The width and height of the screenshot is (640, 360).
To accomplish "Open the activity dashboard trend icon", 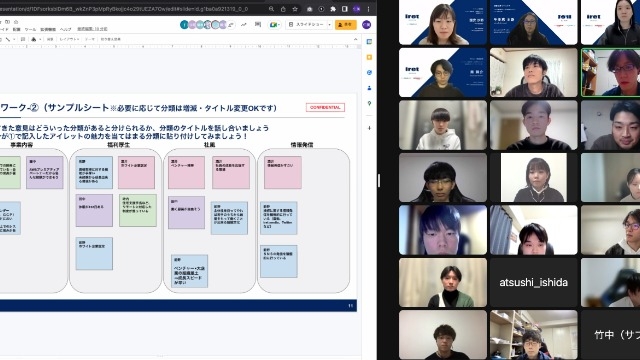I will 244,24.
